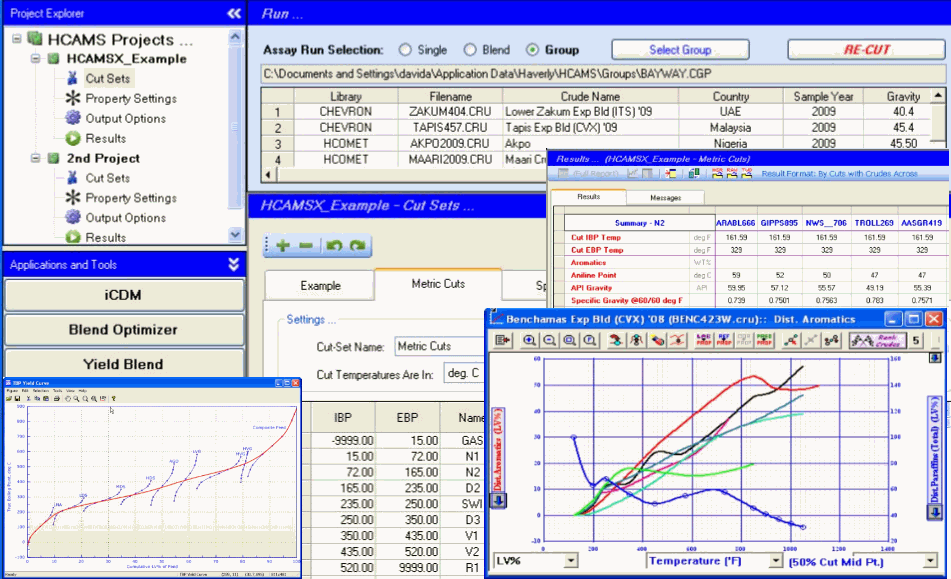Click the first yellow folder icon in Results toolbar

[x=717, y=173]
